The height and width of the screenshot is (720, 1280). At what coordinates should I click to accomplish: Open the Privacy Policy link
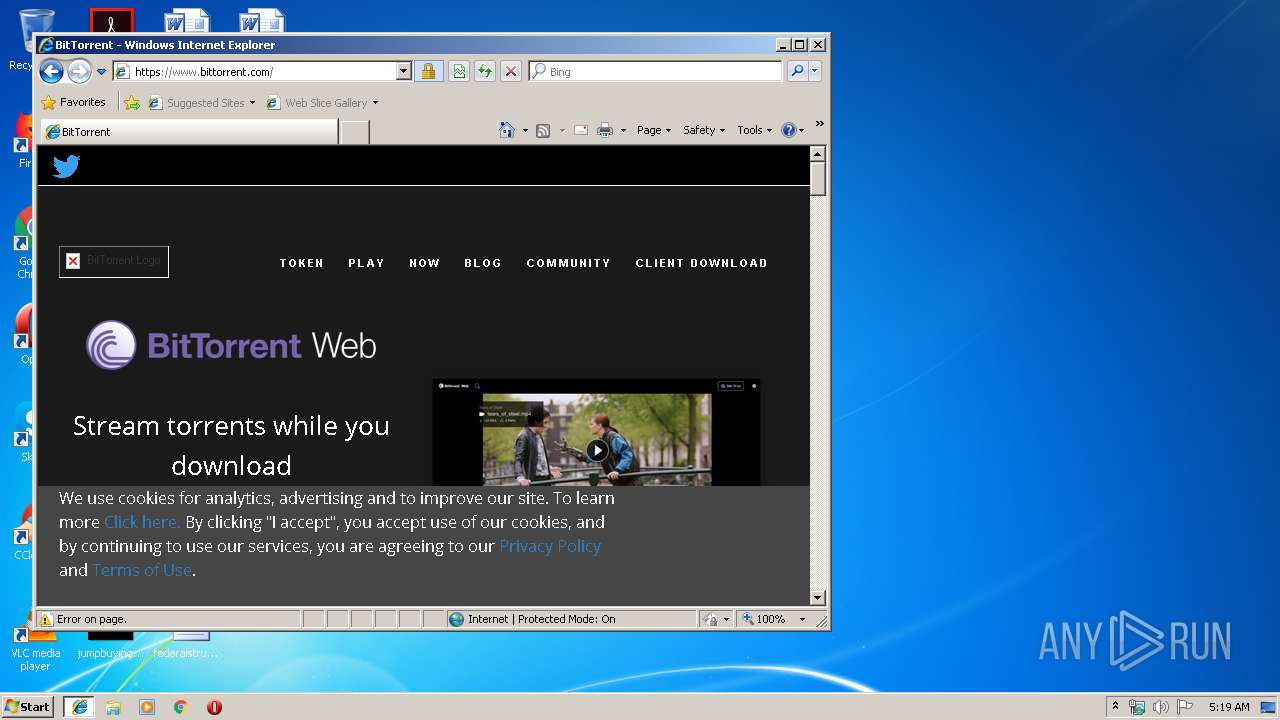550,546
